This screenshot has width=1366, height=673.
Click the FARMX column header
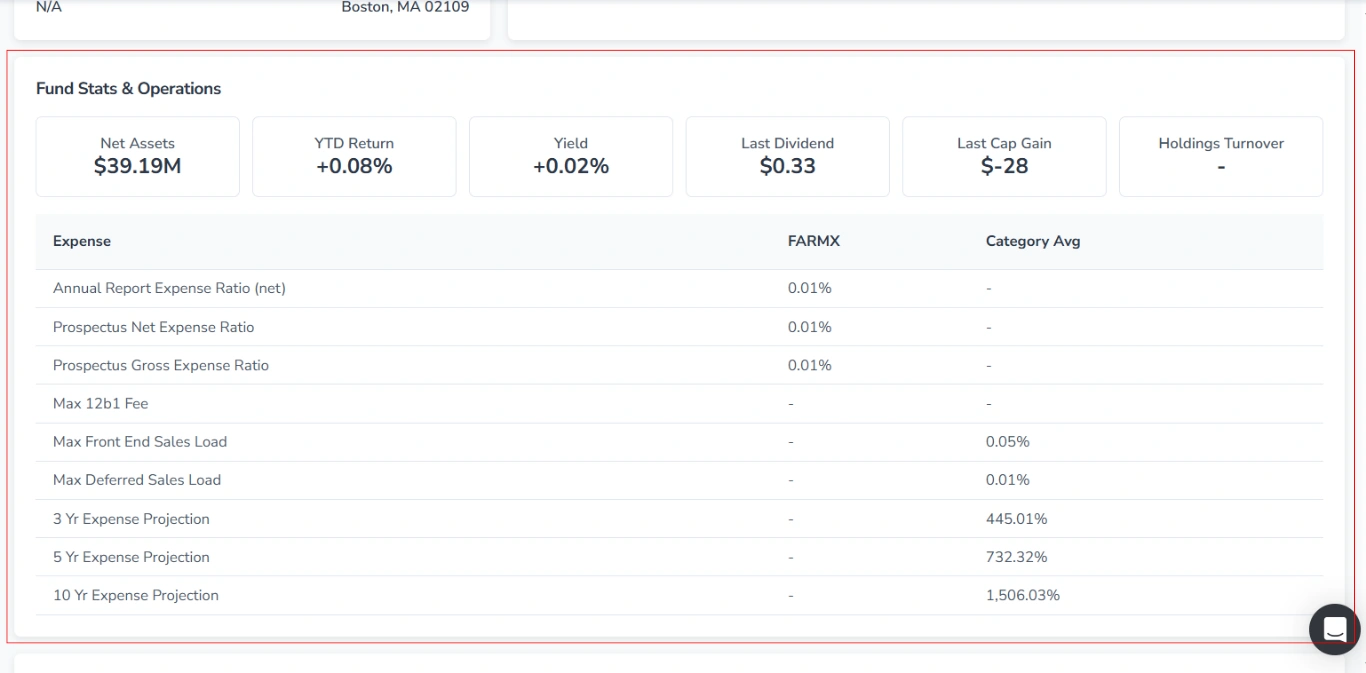813,241
